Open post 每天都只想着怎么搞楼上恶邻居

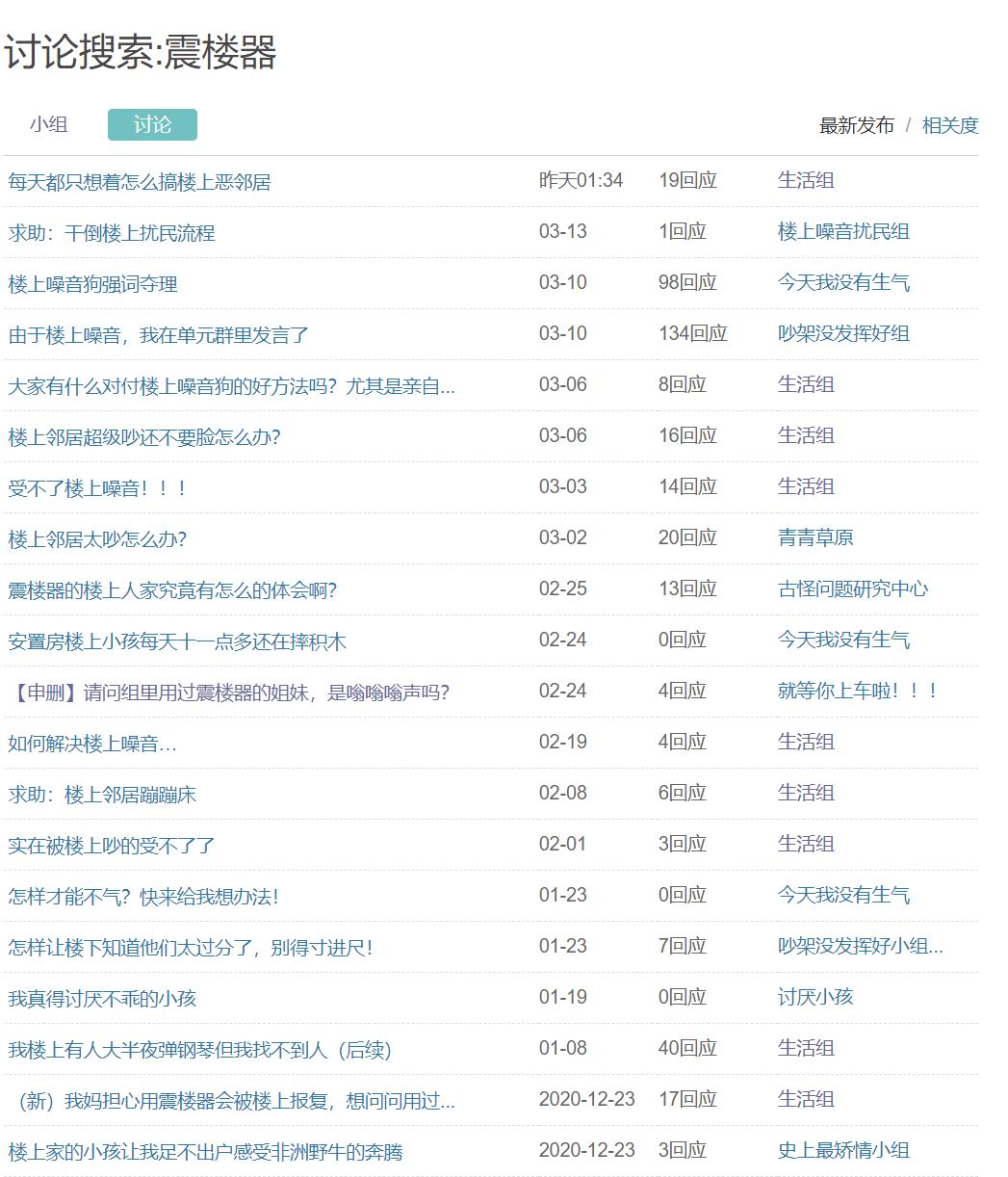point(140,181)
